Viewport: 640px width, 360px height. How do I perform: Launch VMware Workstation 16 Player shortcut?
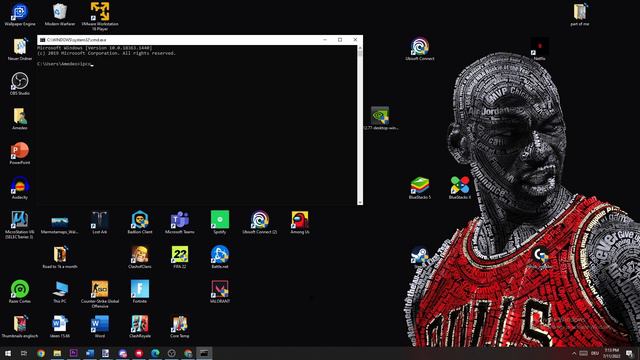pyautogui.click(x=100, y=17)
